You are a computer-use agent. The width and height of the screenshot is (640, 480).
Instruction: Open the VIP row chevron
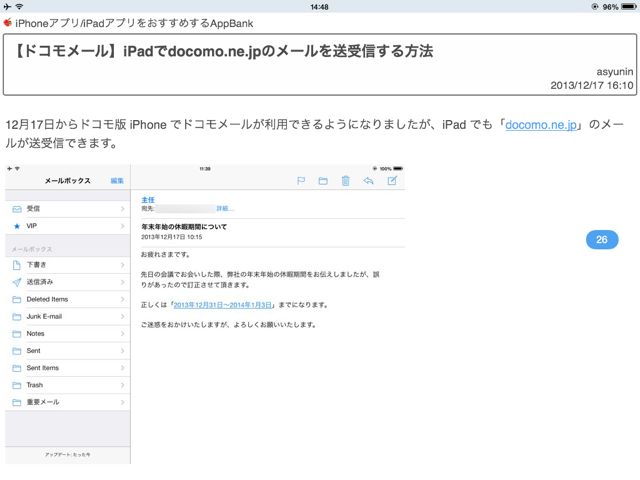pos(122,226)
